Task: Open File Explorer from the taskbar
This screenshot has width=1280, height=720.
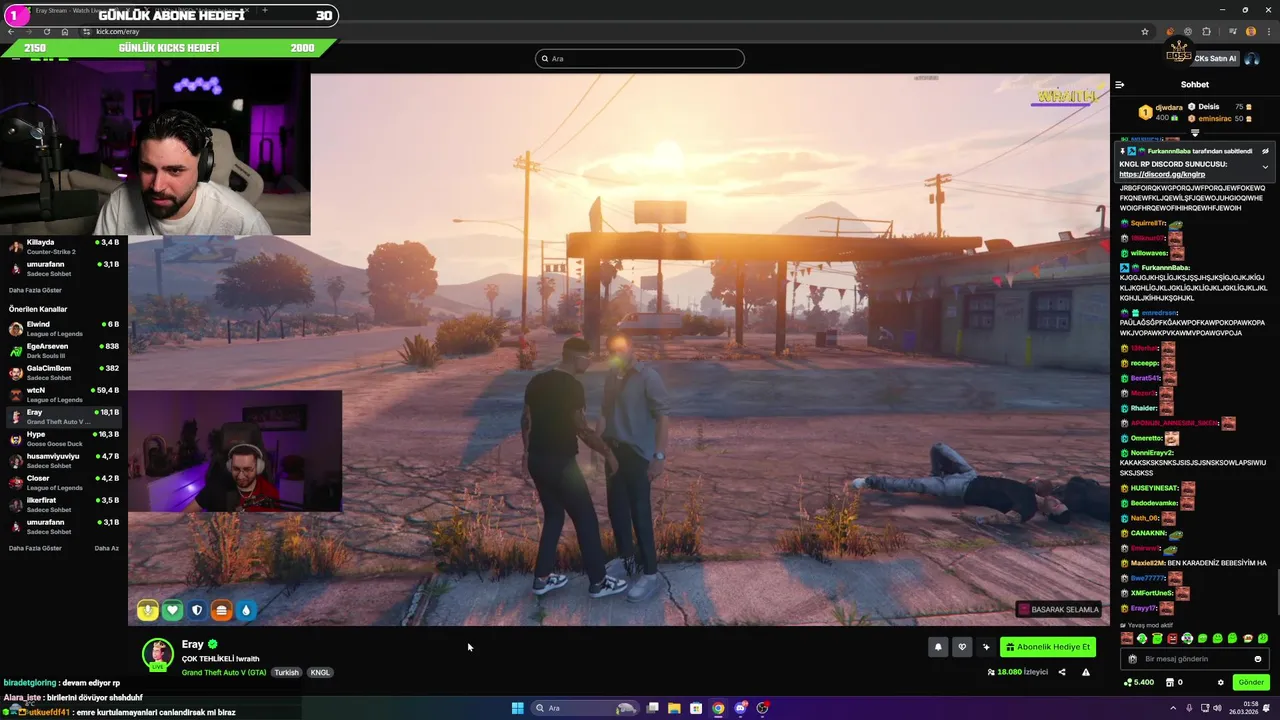Action: [x=674, y=708]
